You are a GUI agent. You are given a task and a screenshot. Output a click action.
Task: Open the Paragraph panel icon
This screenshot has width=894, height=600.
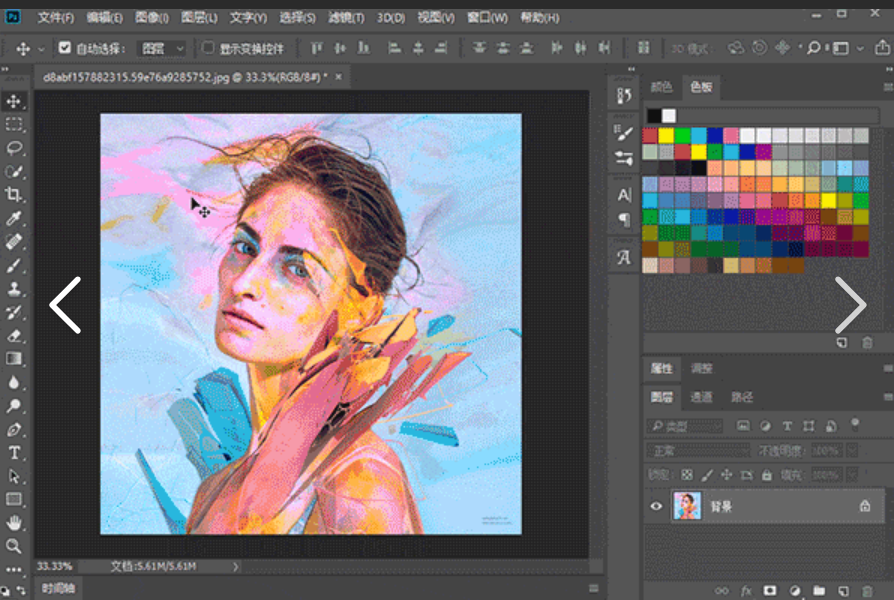(x=624, y=219)
